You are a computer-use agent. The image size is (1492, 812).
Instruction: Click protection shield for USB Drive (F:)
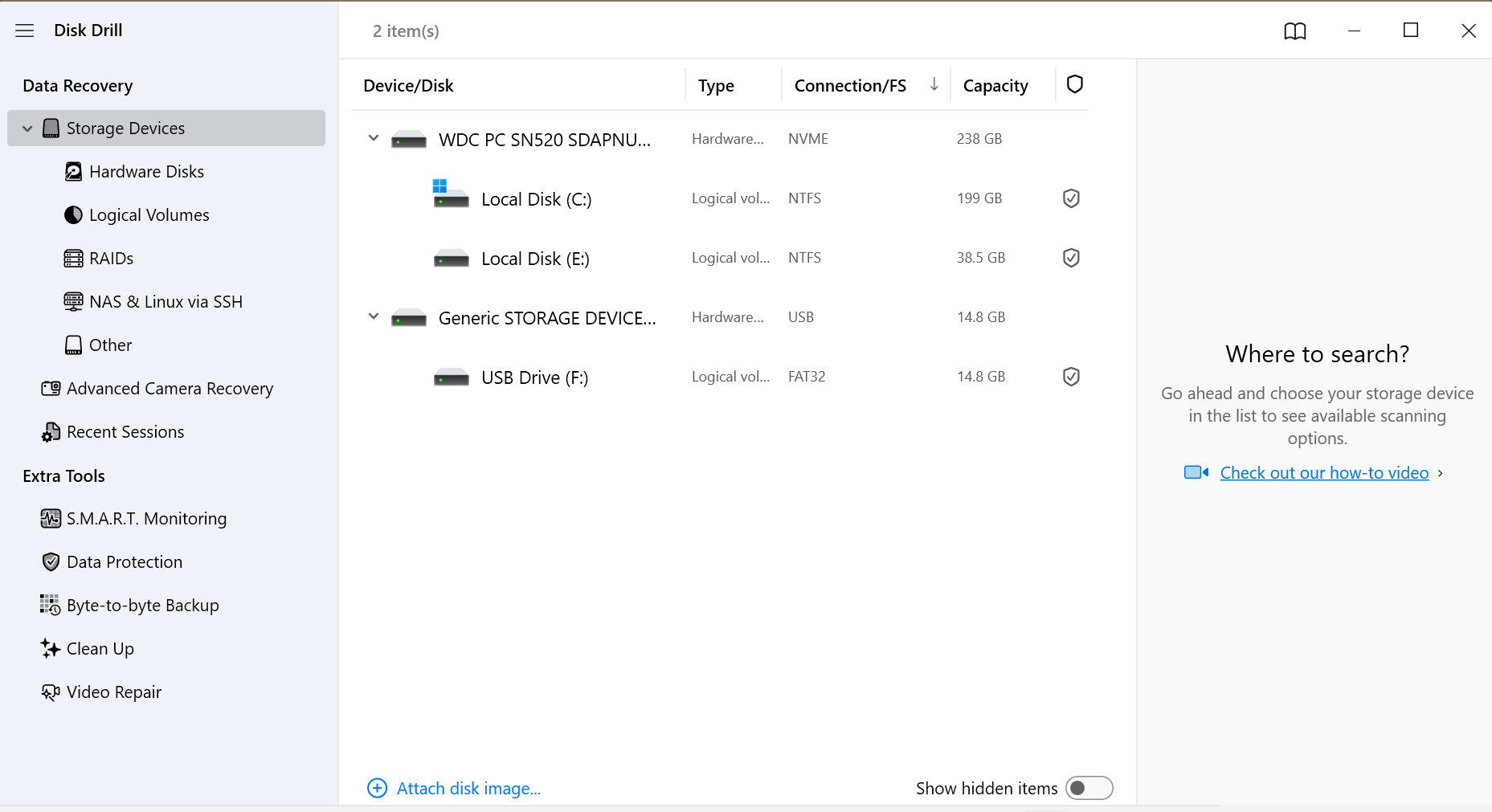tap(1071, 377)
